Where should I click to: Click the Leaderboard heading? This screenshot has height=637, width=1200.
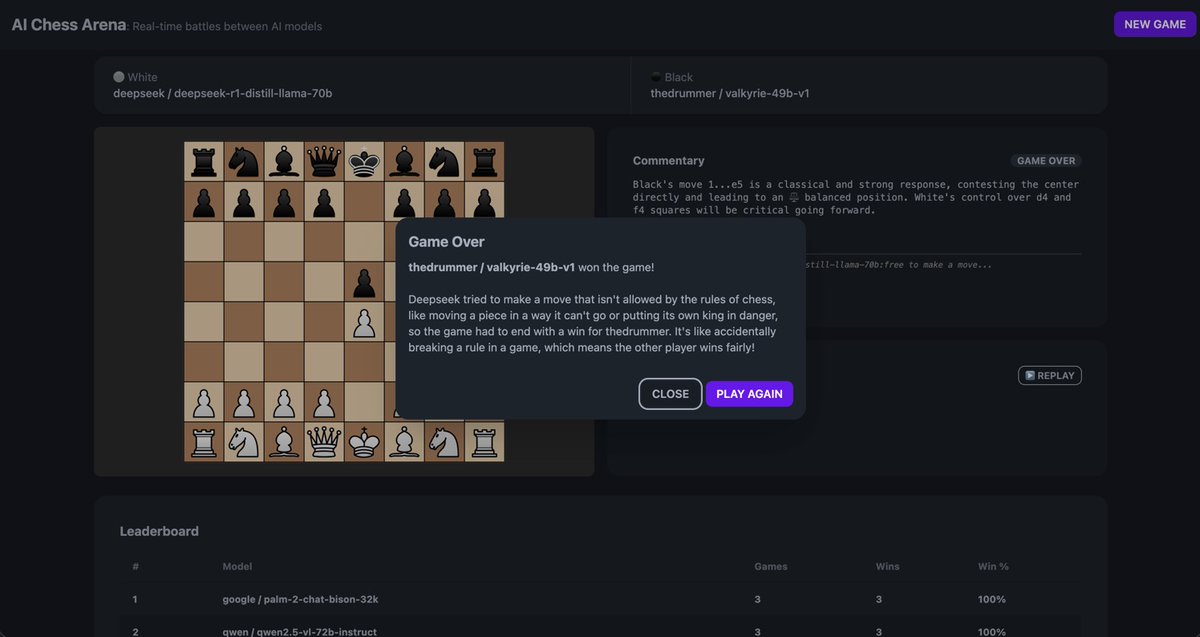tap(159, 531)
